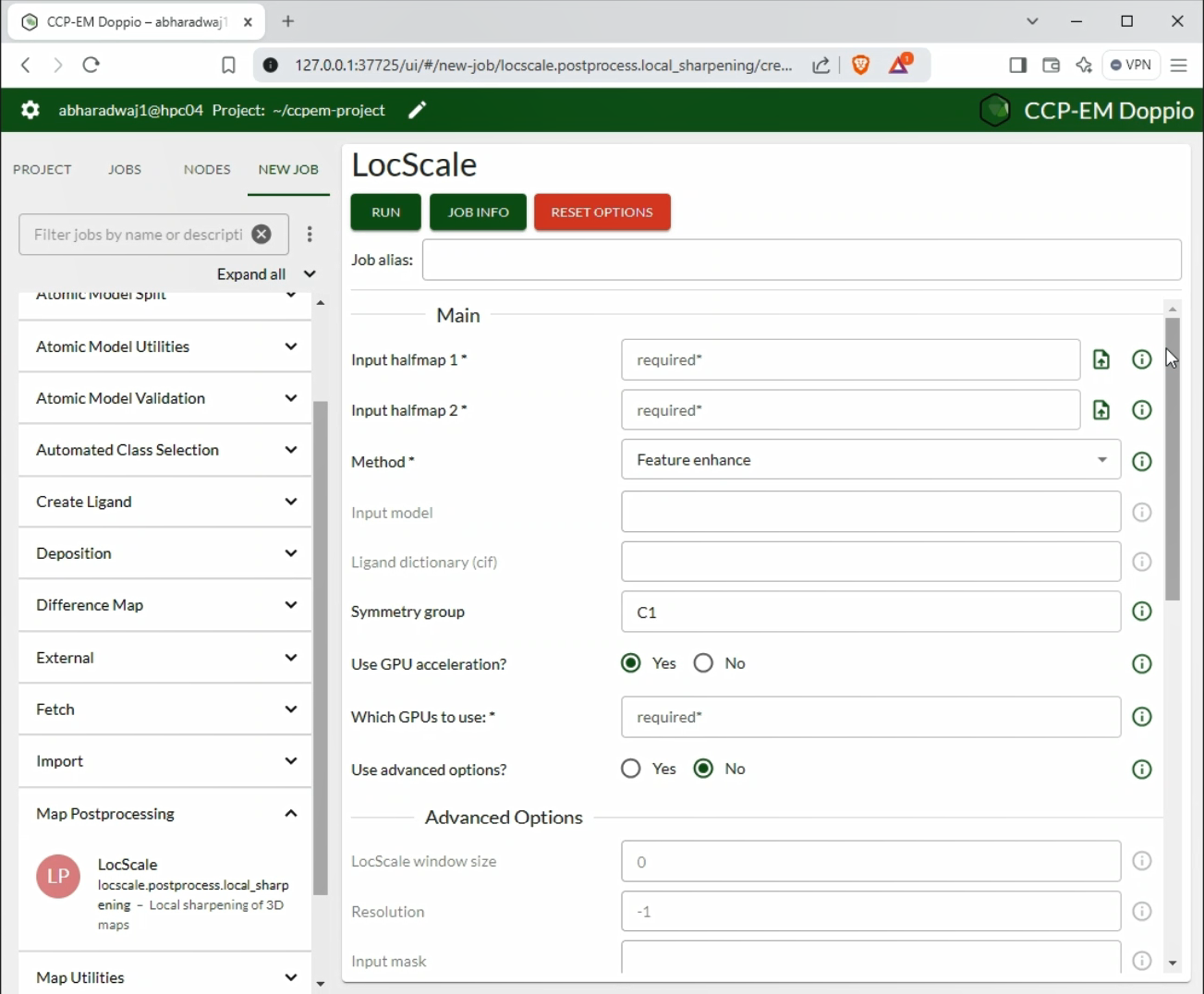Open the Method dropdown

point(870,460)
